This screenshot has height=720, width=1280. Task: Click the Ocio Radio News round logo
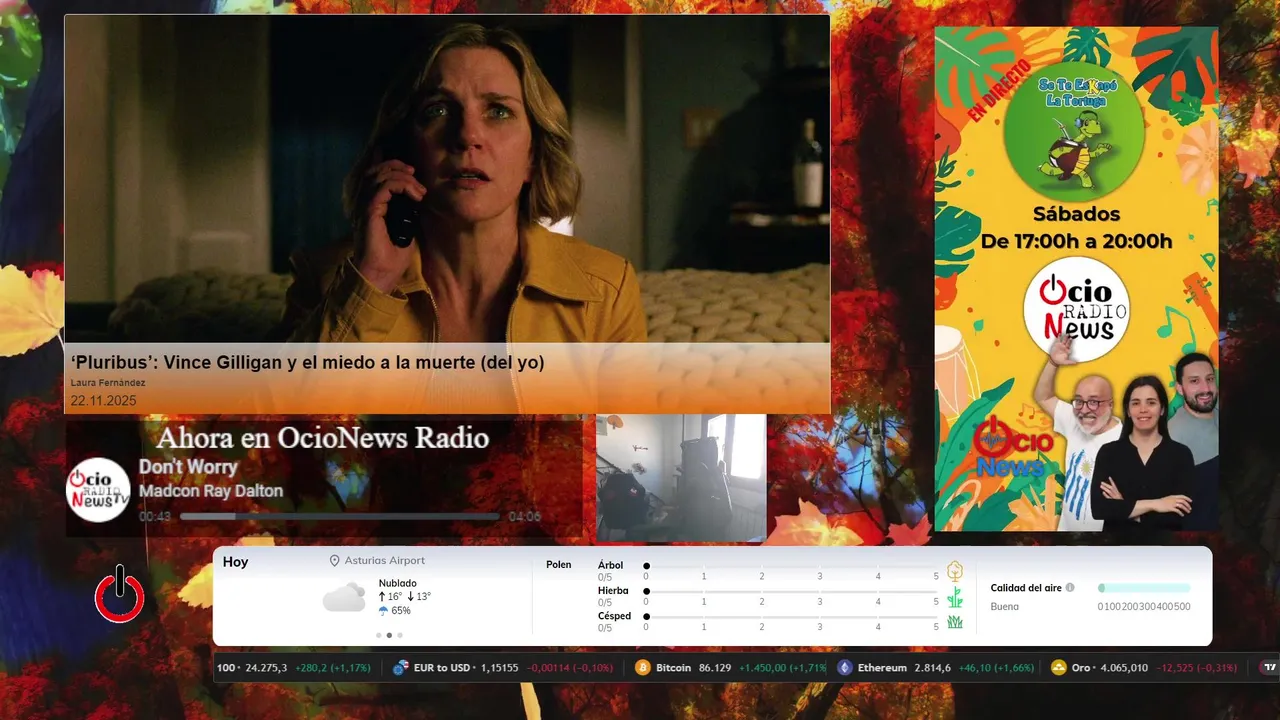pyautogui.click(x=1076, y=309)
